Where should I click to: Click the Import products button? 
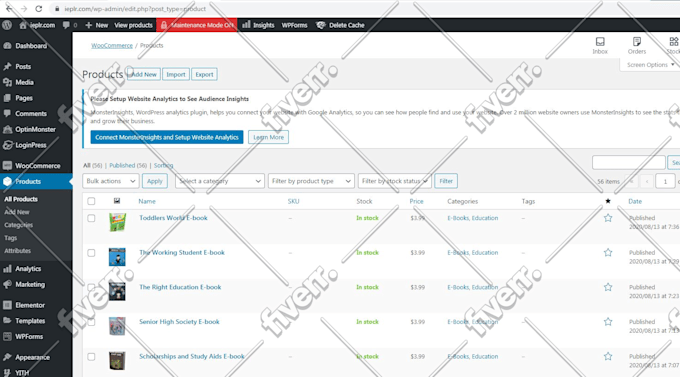coord(176,74)
